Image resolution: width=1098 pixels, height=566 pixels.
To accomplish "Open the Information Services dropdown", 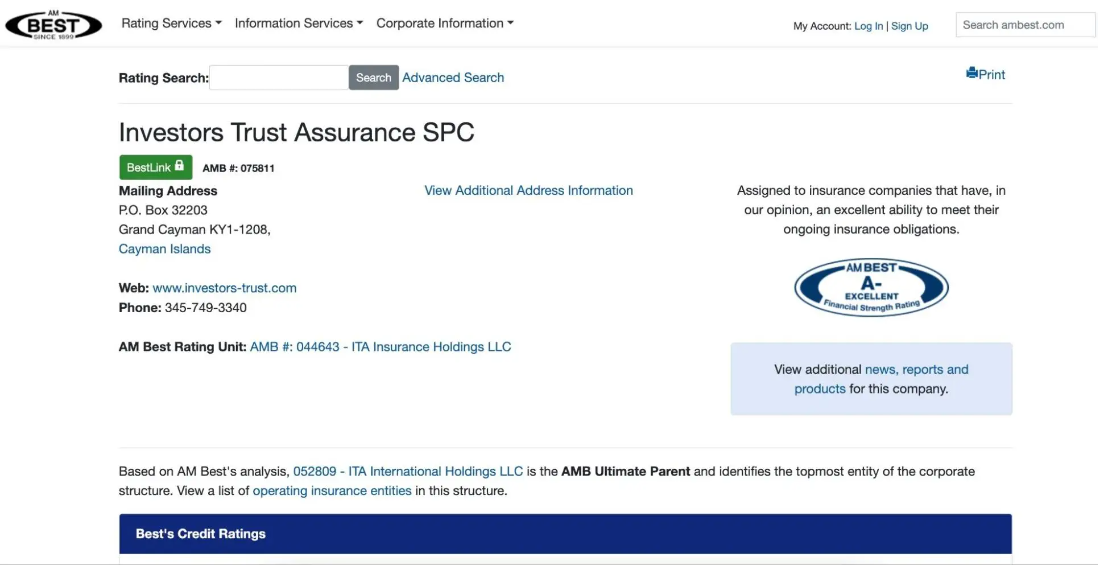I will [x=299, y=23].
